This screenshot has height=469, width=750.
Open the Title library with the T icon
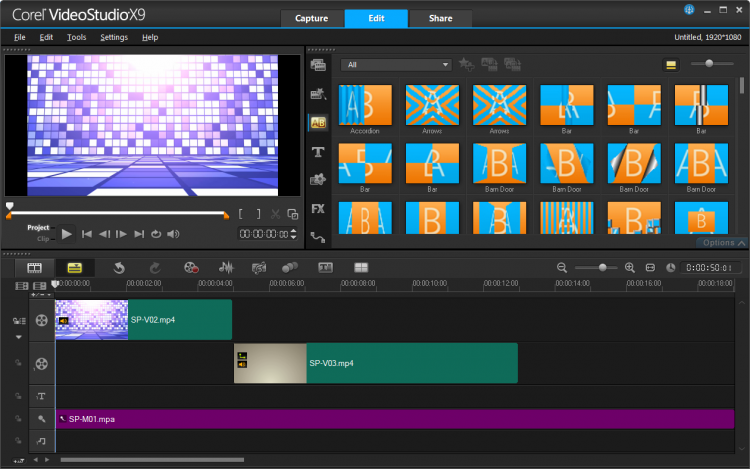(319, 152)
